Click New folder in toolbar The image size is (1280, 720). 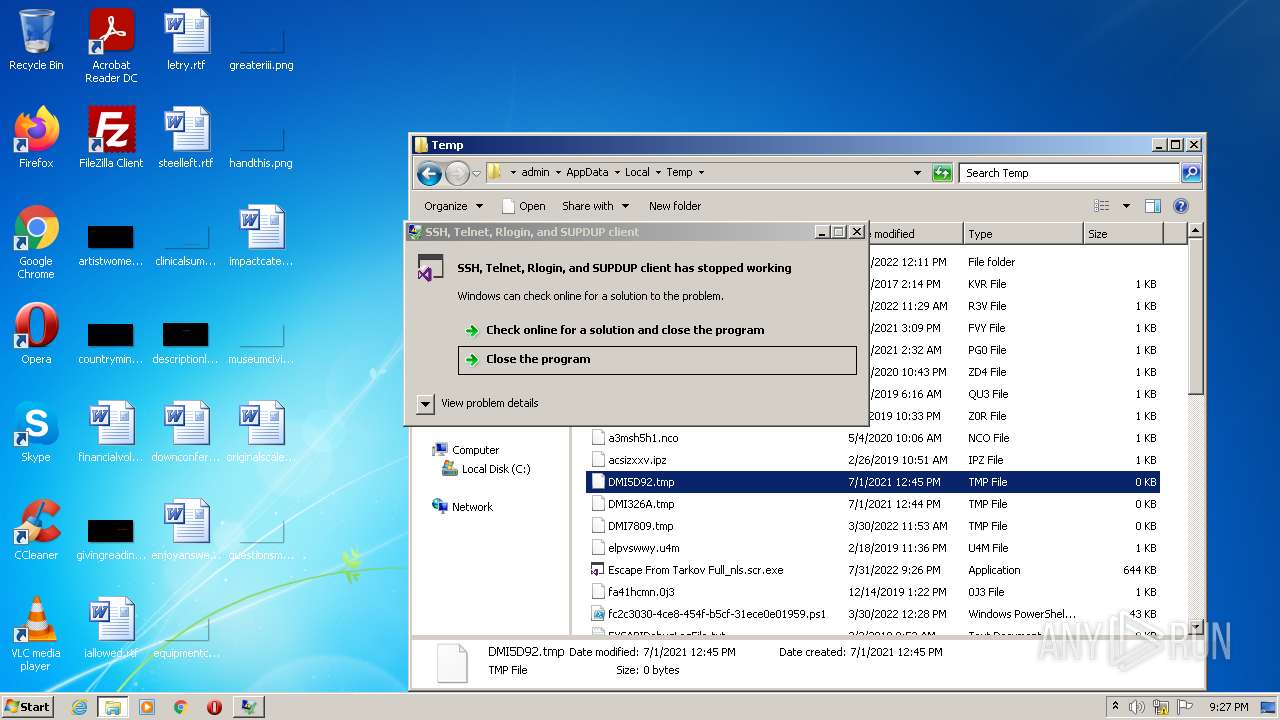click(x=675, y=206)
